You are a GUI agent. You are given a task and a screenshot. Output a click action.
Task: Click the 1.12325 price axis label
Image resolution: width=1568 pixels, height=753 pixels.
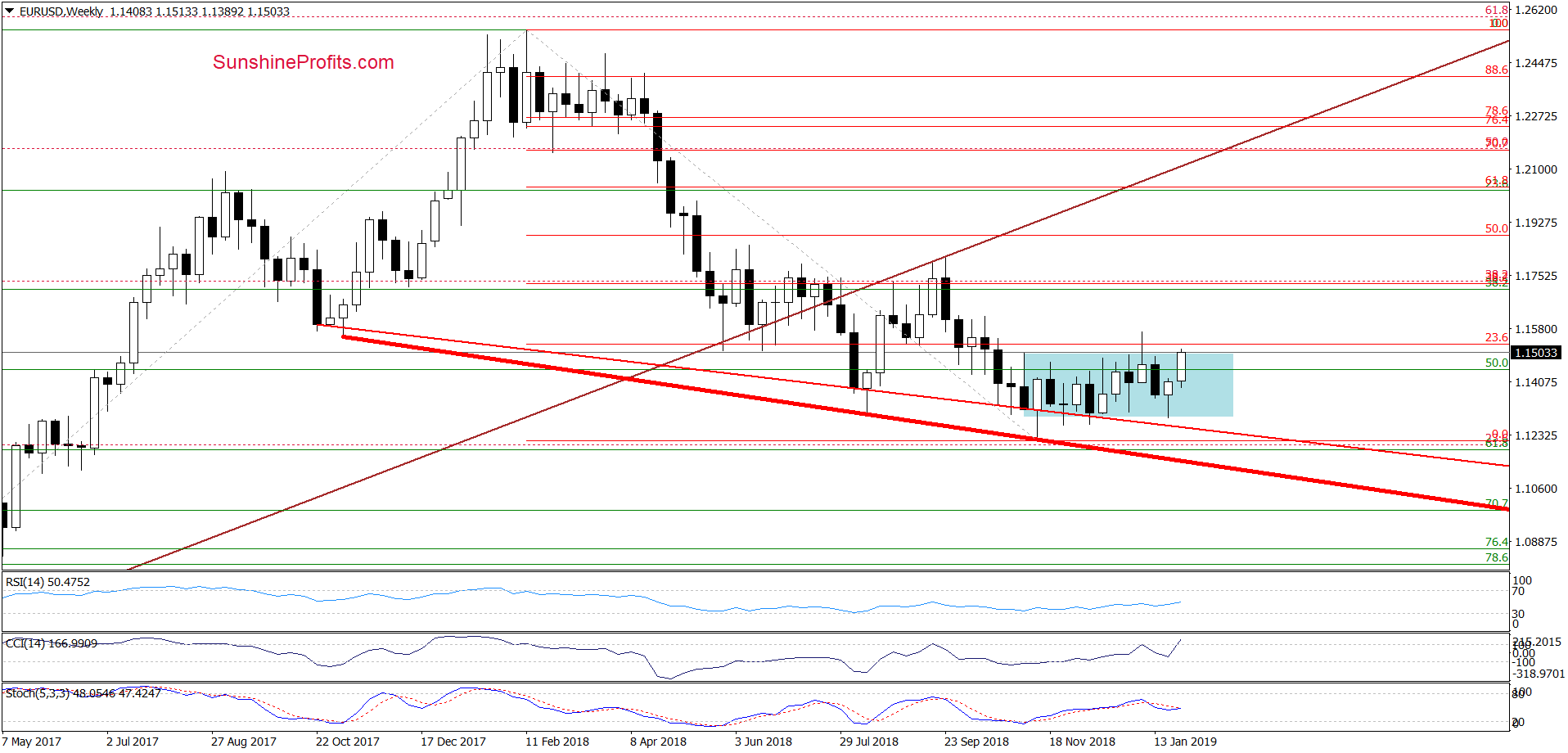pos(1536,435)
